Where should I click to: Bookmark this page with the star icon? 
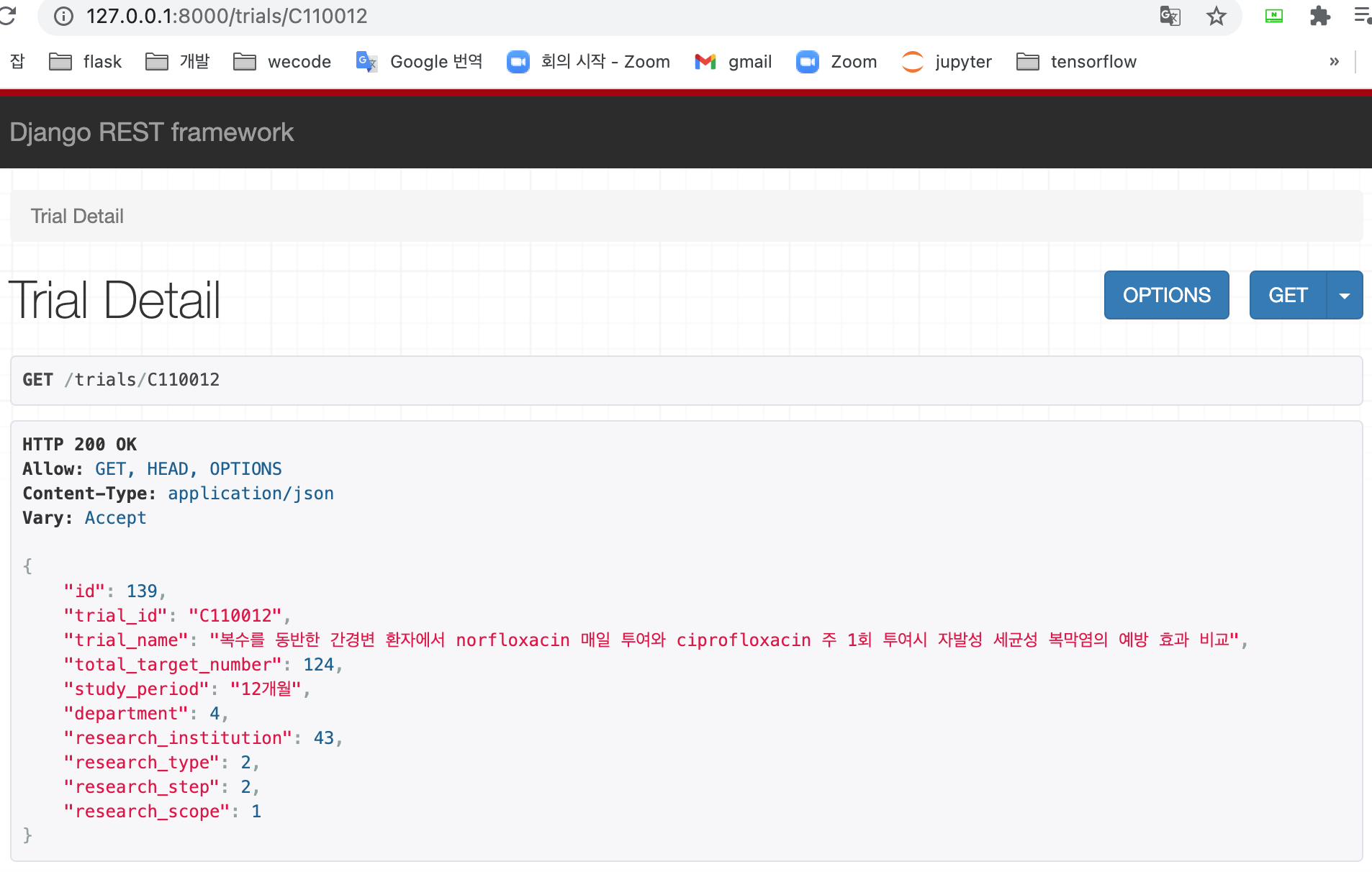coord(1217,16)
